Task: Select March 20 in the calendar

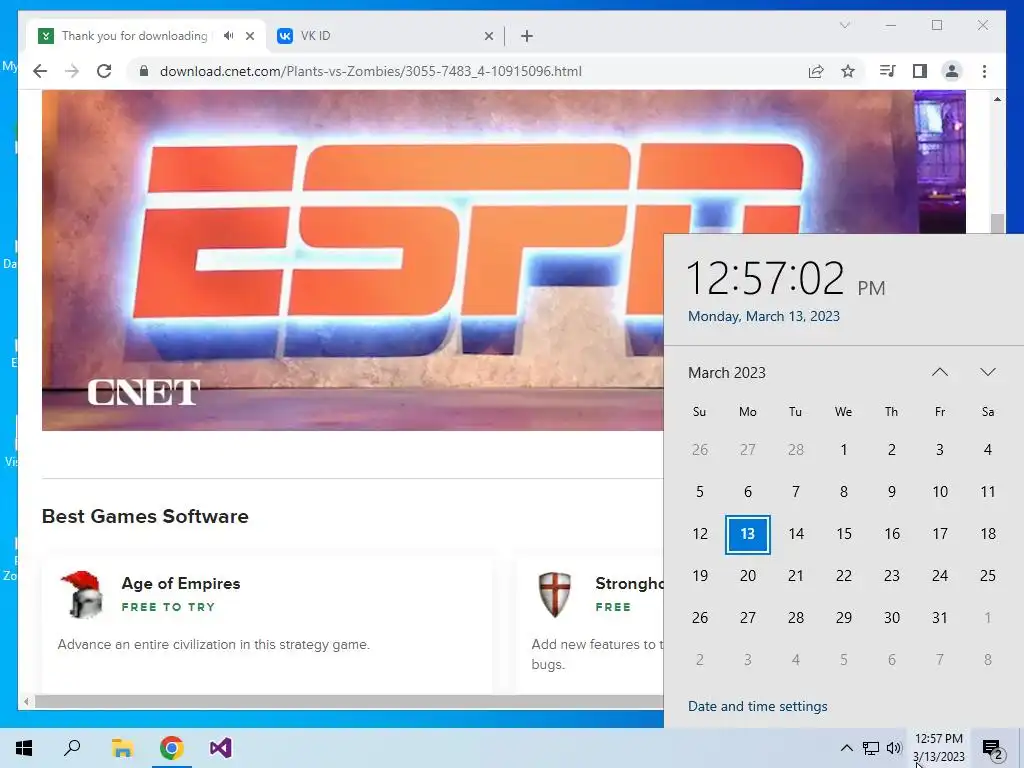Action: click(748, 576)
